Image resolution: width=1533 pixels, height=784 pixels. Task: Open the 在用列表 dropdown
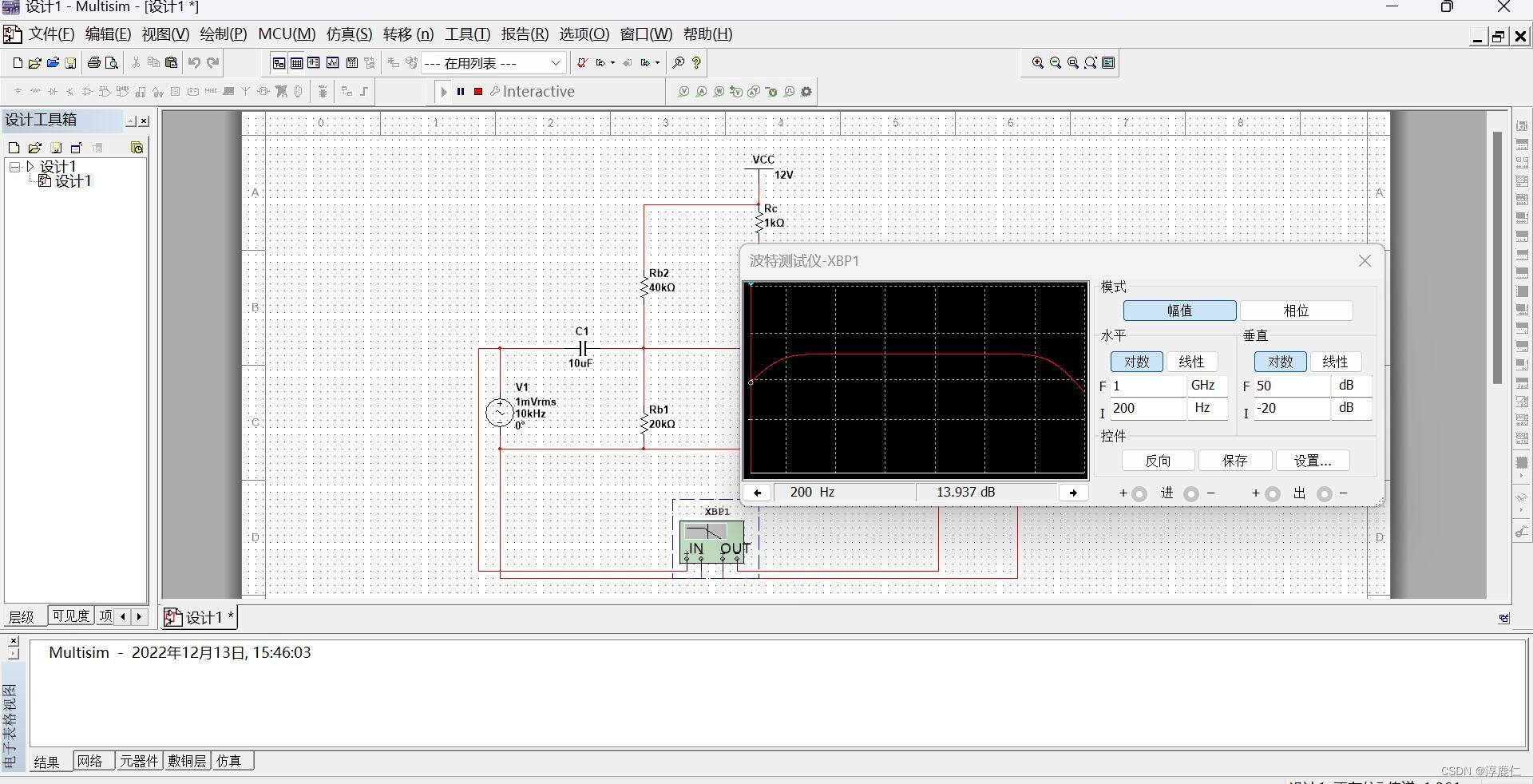point(554,63)
